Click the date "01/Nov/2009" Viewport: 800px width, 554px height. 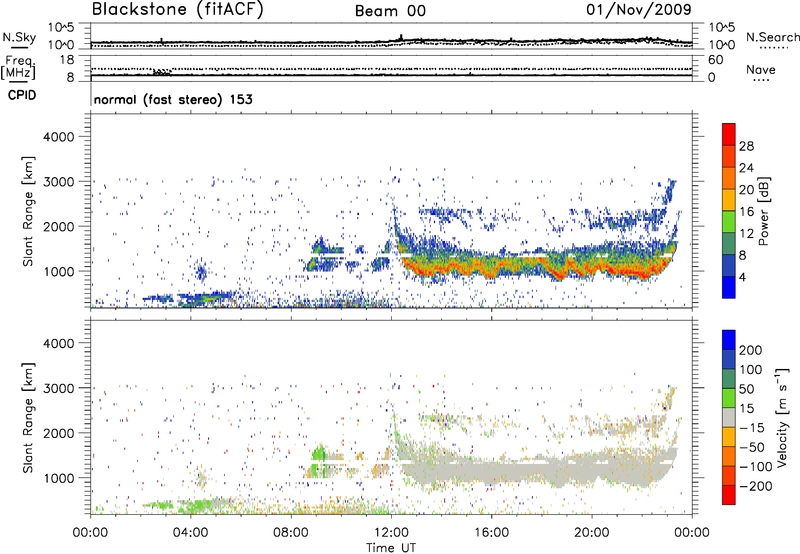click(x=639, y=9)
